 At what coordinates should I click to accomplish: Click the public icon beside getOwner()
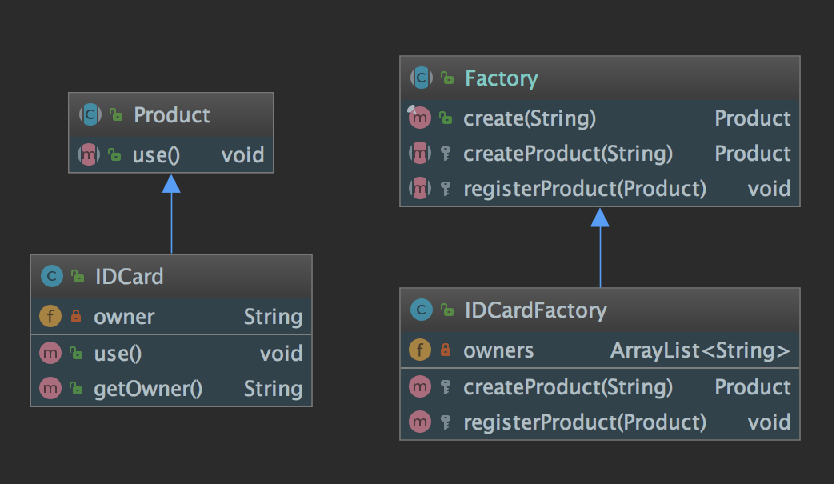[77, 389]
